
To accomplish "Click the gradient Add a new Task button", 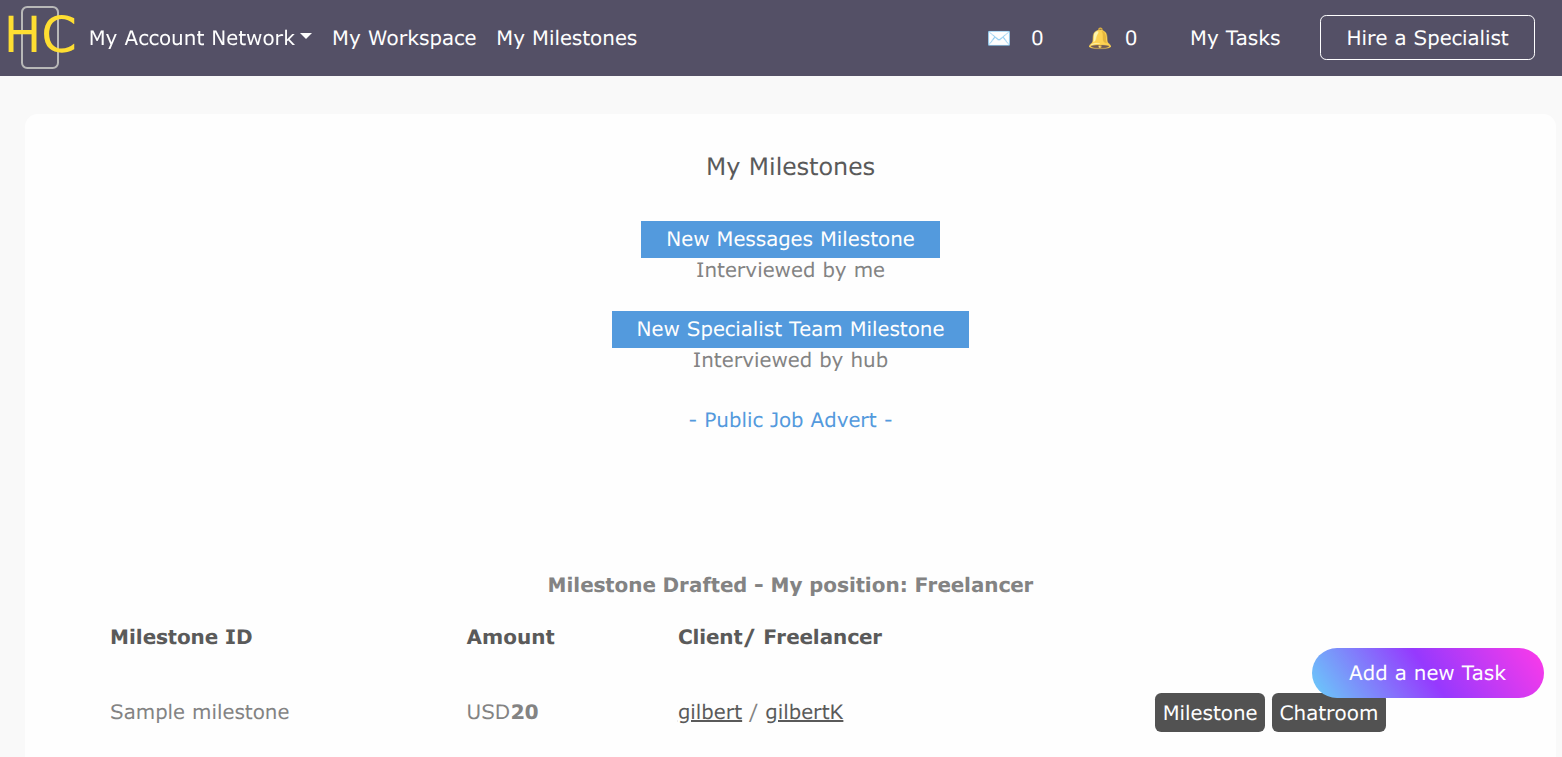I will click(1427, 672).
